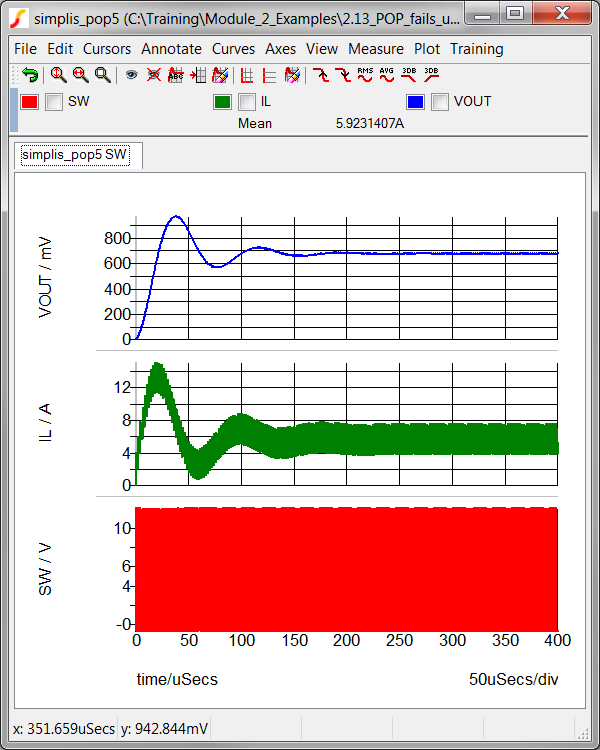Image resolution: width=600 pixels, height=750 pixels.
Task: Click the move-curve-to-grid arrow icon
Action: (x=198, y=75)
